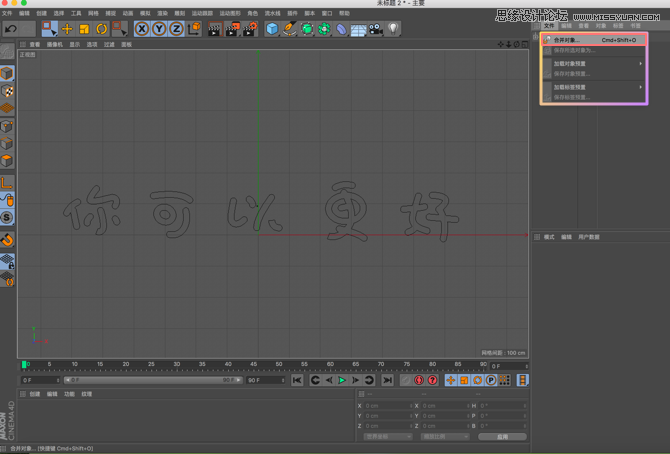Open the viewport 摄像机 menu
The height and width of the screenshot is (454, 670).
click(55, 44)
